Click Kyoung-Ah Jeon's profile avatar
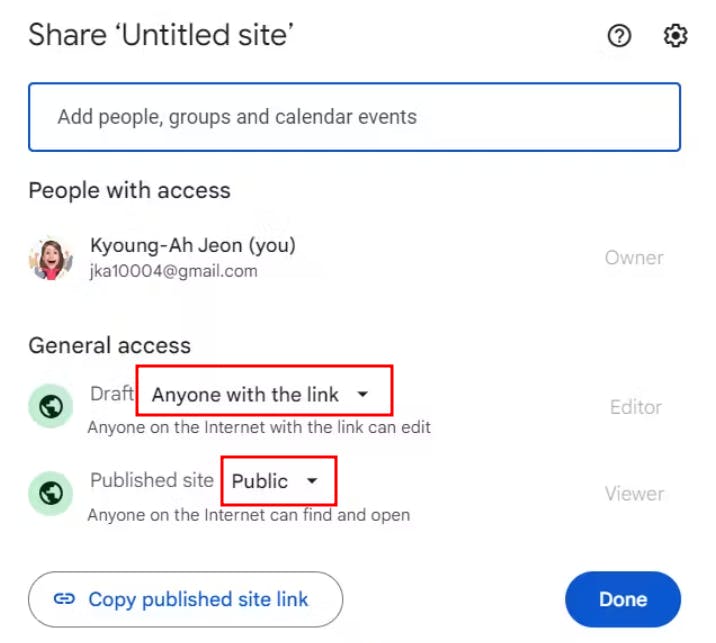The image size is (716, 643). [52, 258]
